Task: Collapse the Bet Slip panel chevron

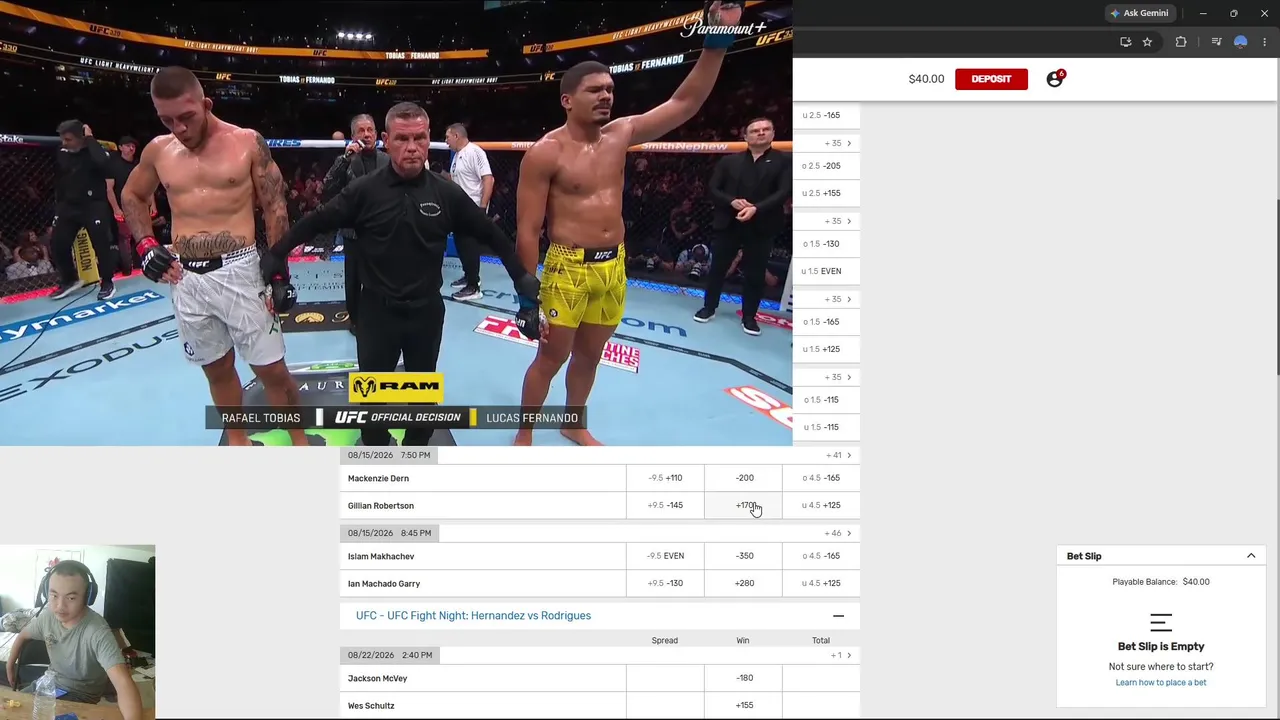Action: [1251, 556]
